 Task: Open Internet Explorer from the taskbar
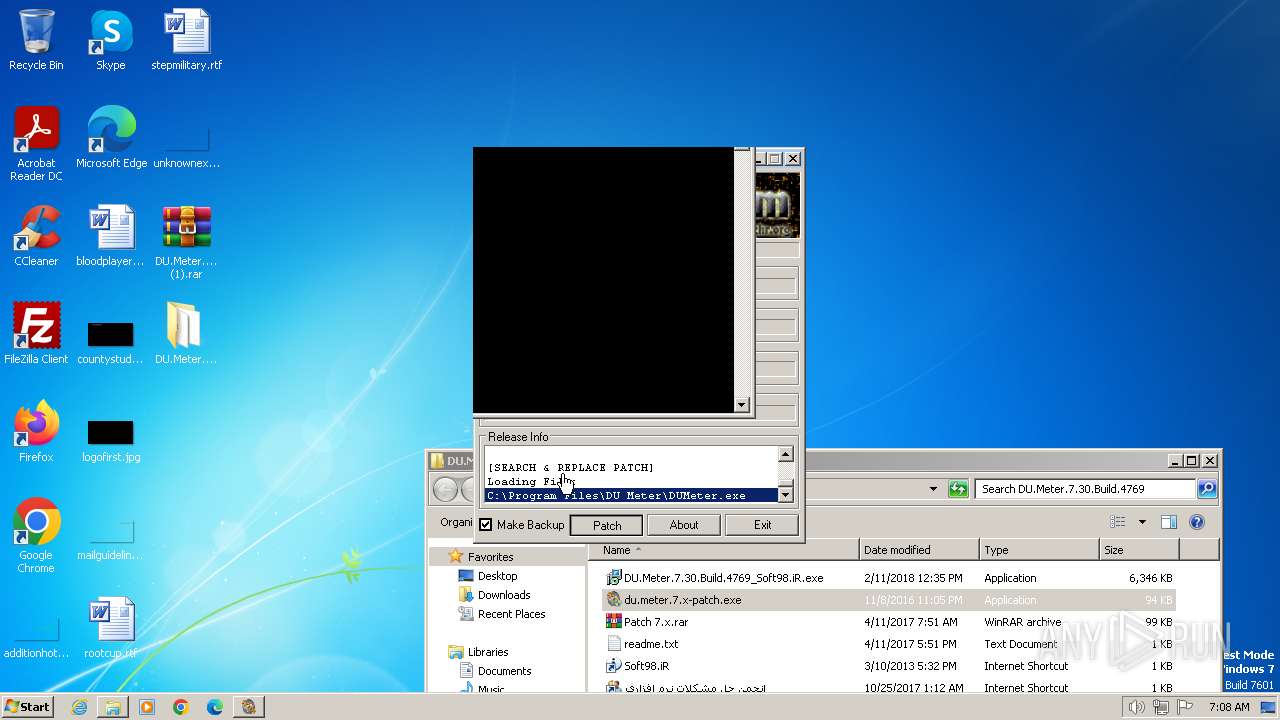click(x=79, y=707)
